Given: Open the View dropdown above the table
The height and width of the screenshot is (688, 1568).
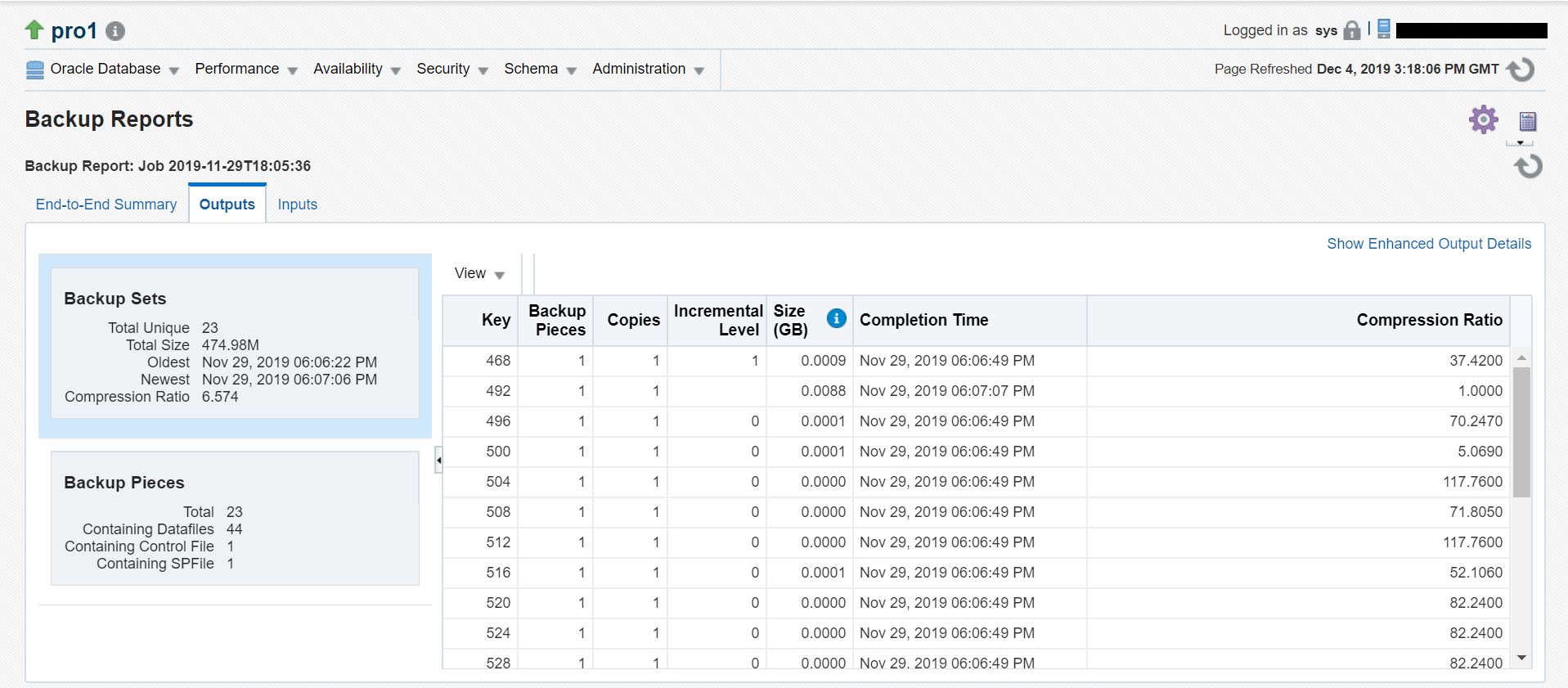Looking at the screenshot, I should [x=479, y=273].
